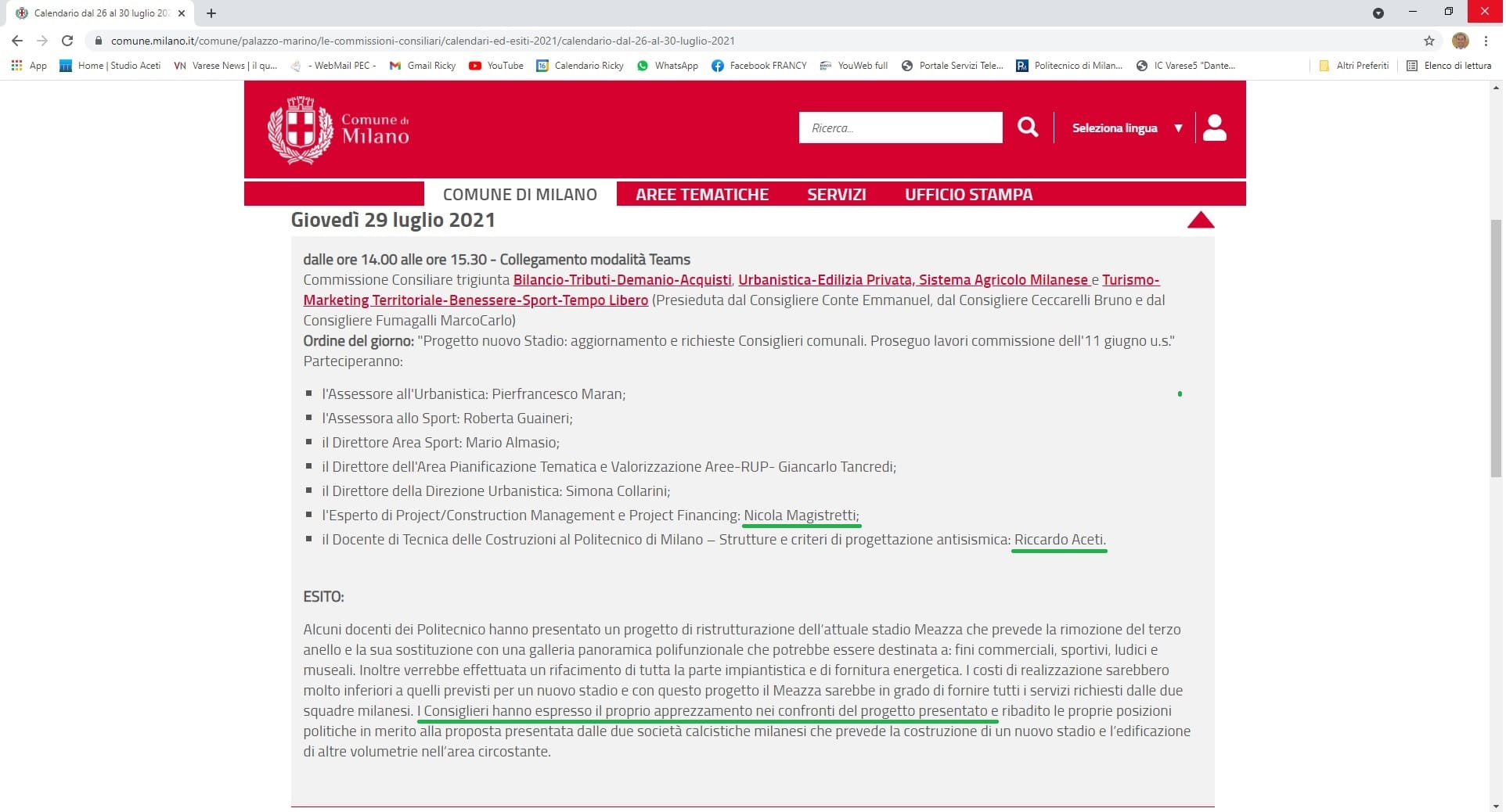Click the Giovedì 29 luglio 2021 heading

click(x=393, y=220)
